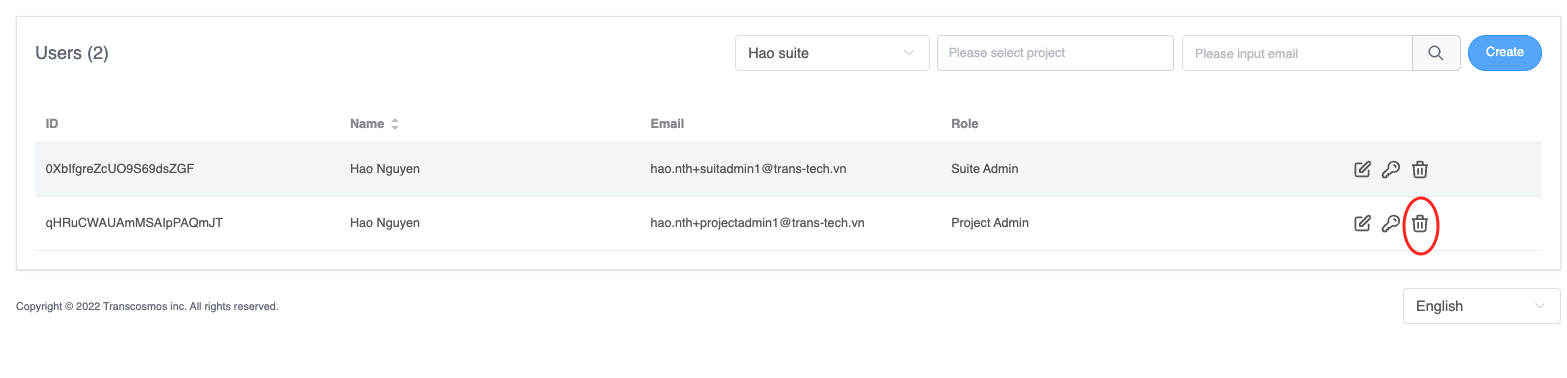Click email hao.nth+projectadmin1@trans-tech.vn
1567x378 pixels.
757,223
